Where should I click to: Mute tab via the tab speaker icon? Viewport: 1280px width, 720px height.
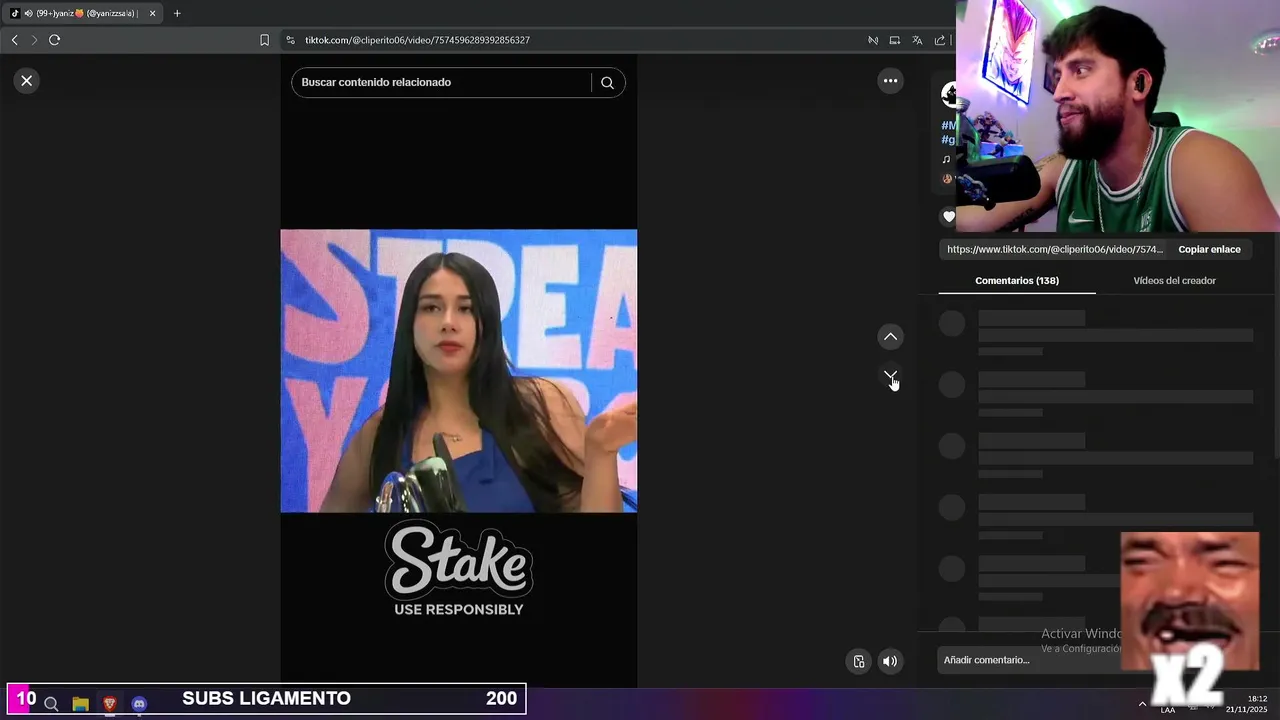click(x=28, y=13)
